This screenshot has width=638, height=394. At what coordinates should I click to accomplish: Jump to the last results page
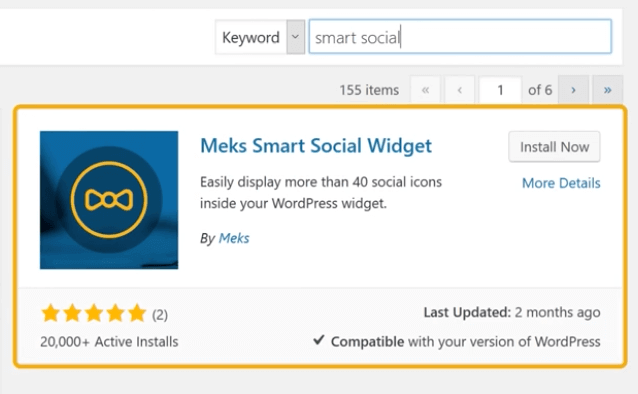[607, 90]
